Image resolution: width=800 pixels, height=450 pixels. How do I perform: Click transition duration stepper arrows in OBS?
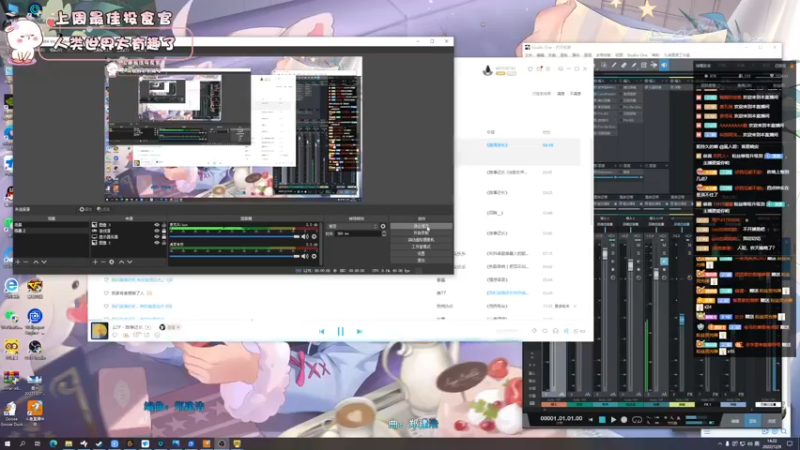click(384, 234)
